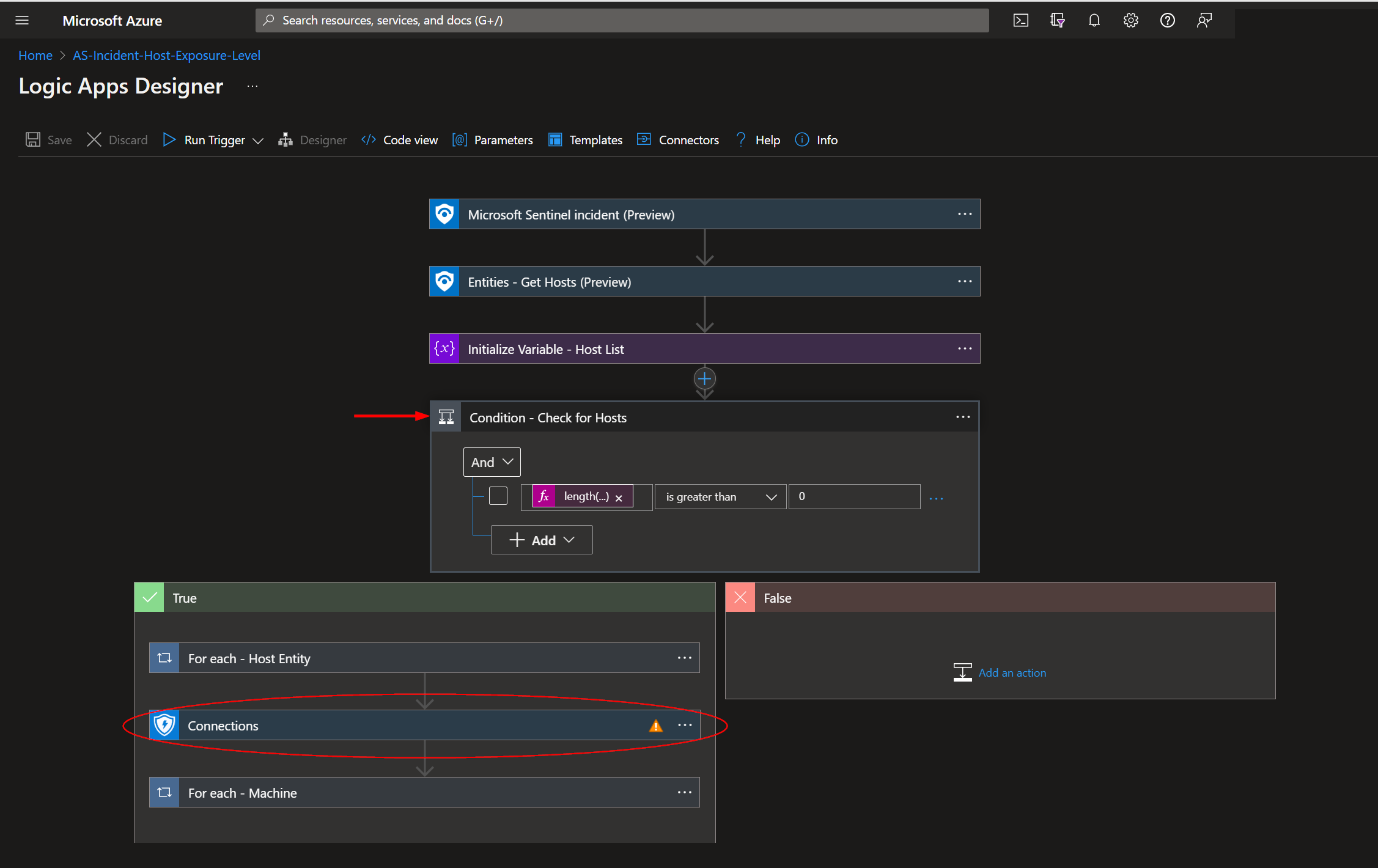Click Run Trigger button
Viewport: 1378px width, 868px height.
(x=204, y=140)
